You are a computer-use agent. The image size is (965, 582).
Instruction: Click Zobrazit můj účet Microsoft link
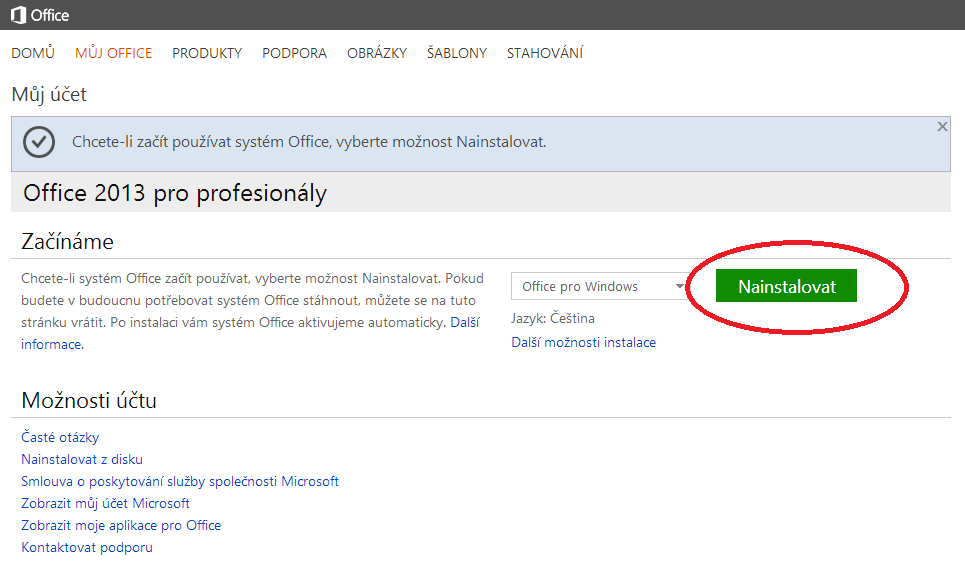click(x=105, y=504)
